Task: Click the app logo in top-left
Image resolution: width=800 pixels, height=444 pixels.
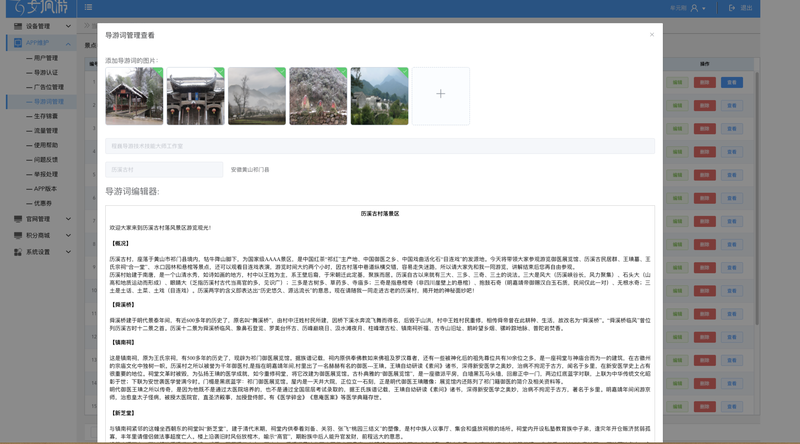Action: click(x=39, y=7)
